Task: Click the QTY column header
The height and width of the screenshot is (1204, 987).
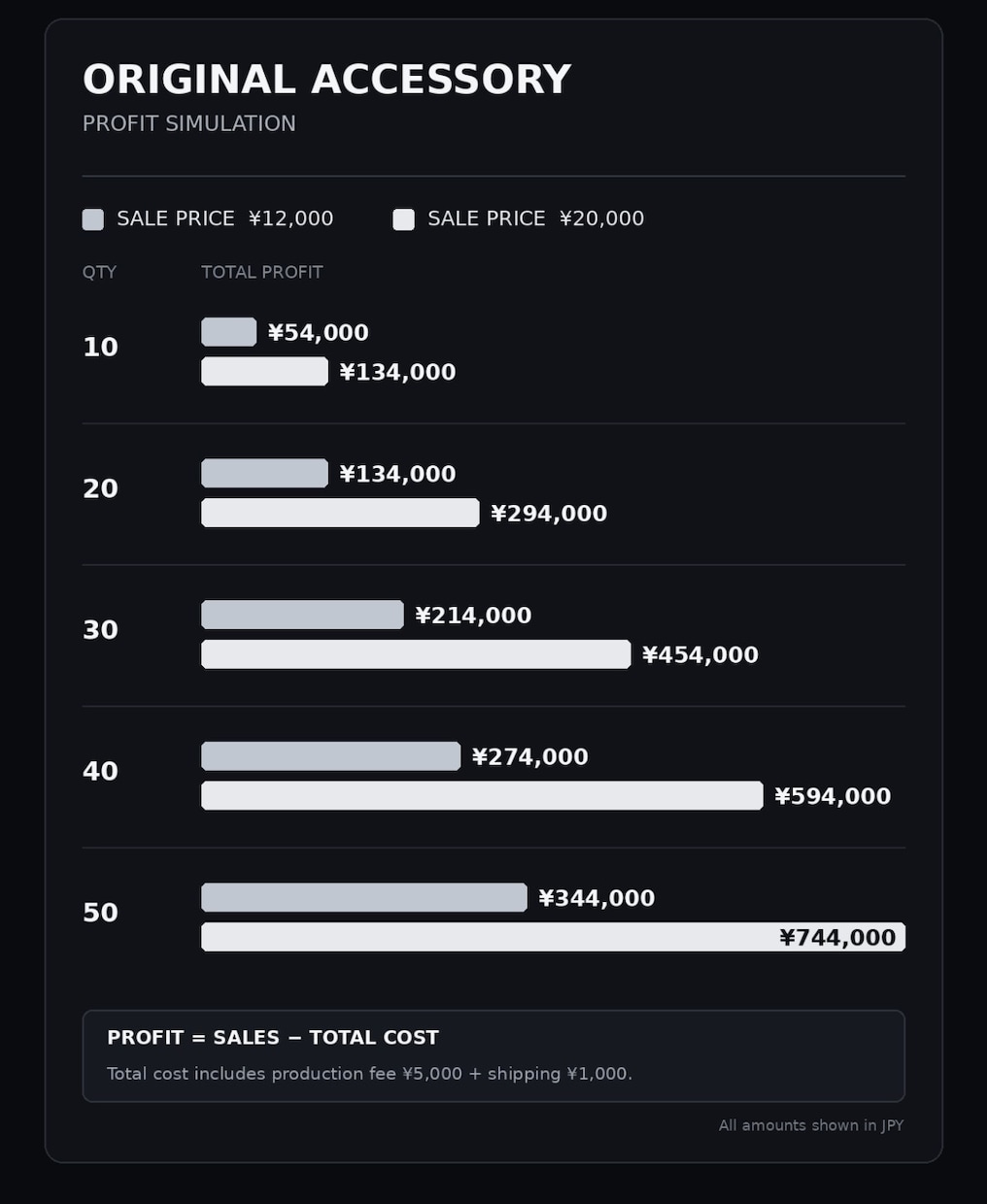Action: click(99, 272)
